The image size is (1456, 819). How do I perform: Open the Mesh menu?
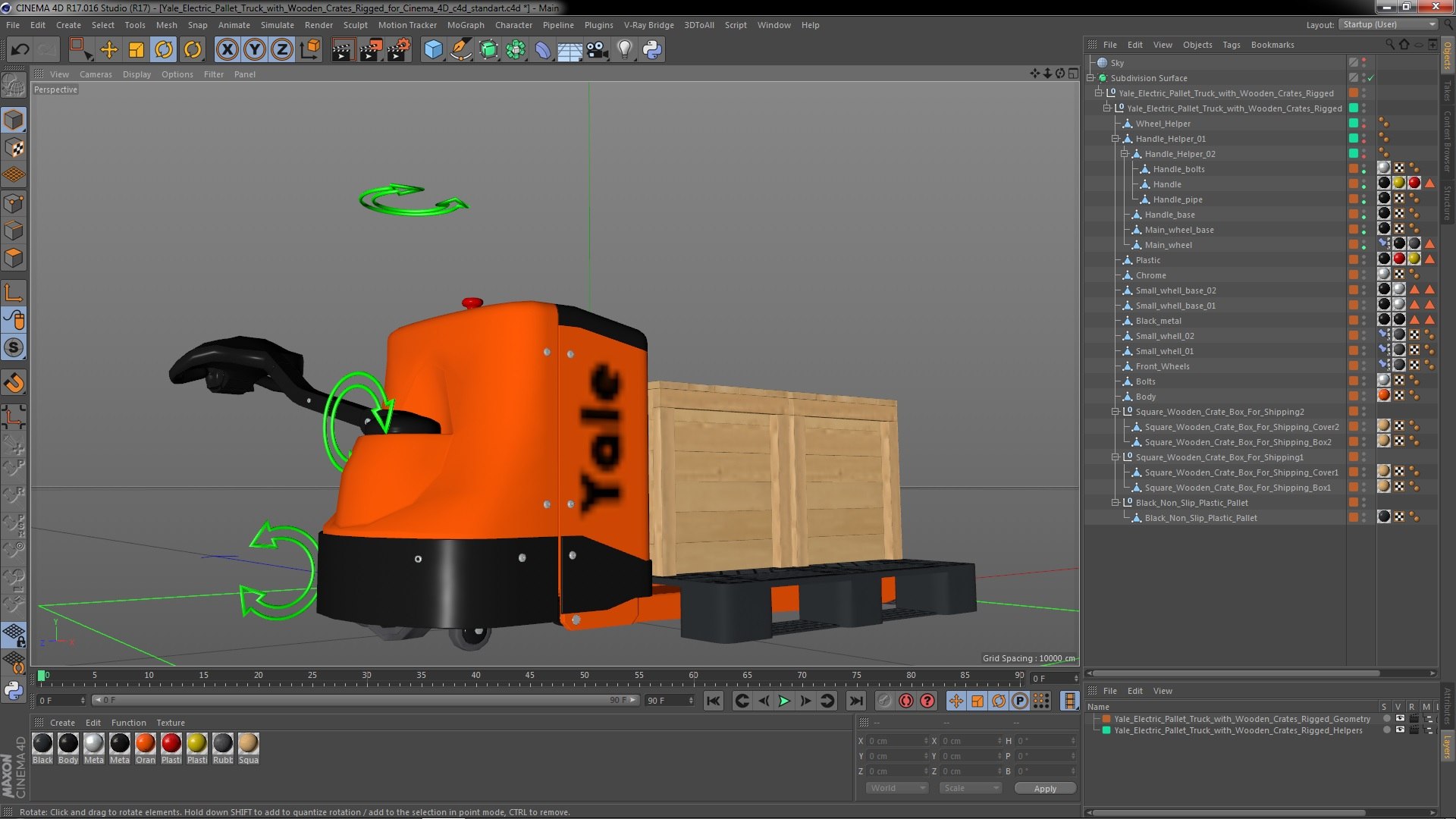click(166, 25)
